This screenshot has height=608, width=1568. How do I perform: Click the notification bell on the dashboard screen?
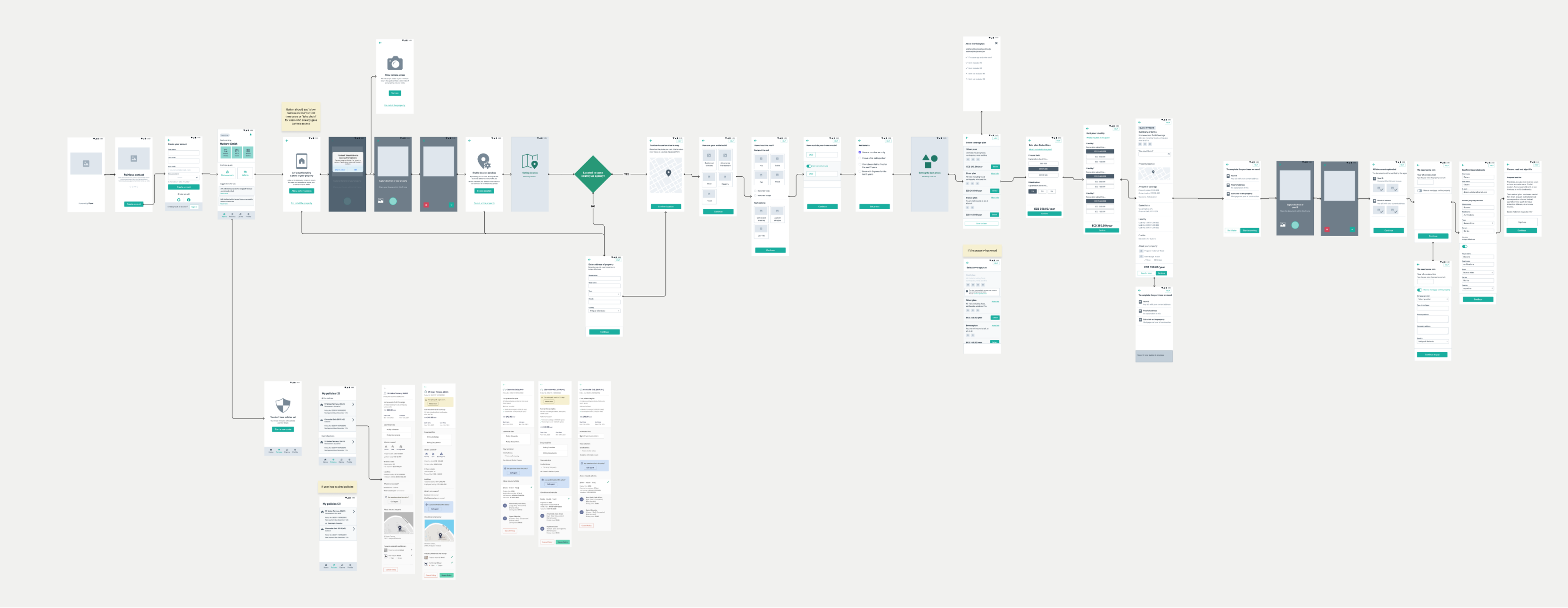click(x=251, y=134)
